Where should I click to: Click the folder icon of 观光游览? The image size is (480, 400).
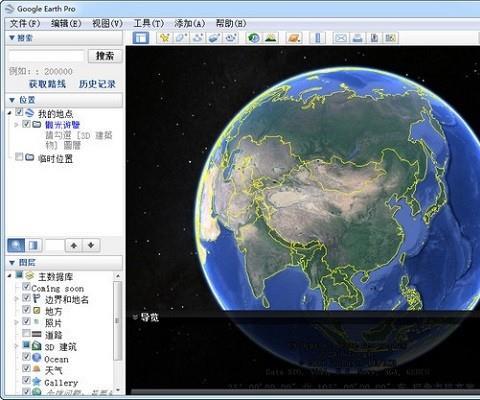[37, 125]
